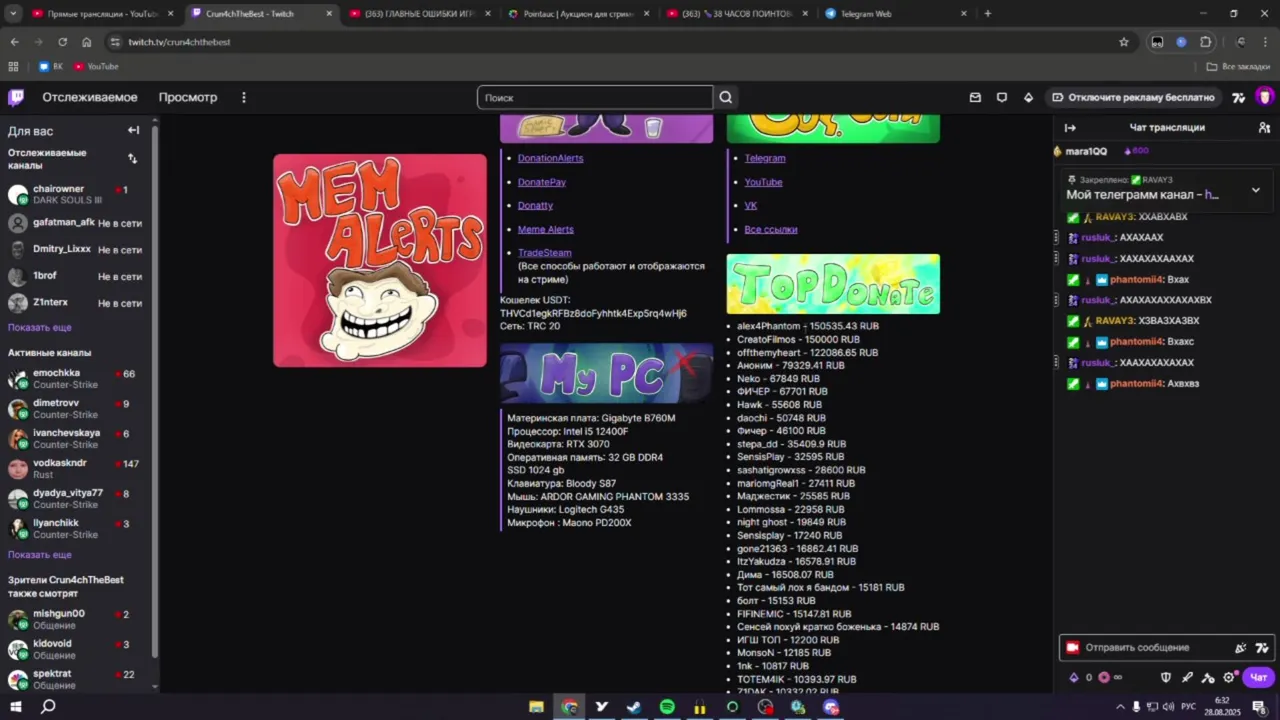
Task: Open the Donatty link
Action: (x=535, y=205)
